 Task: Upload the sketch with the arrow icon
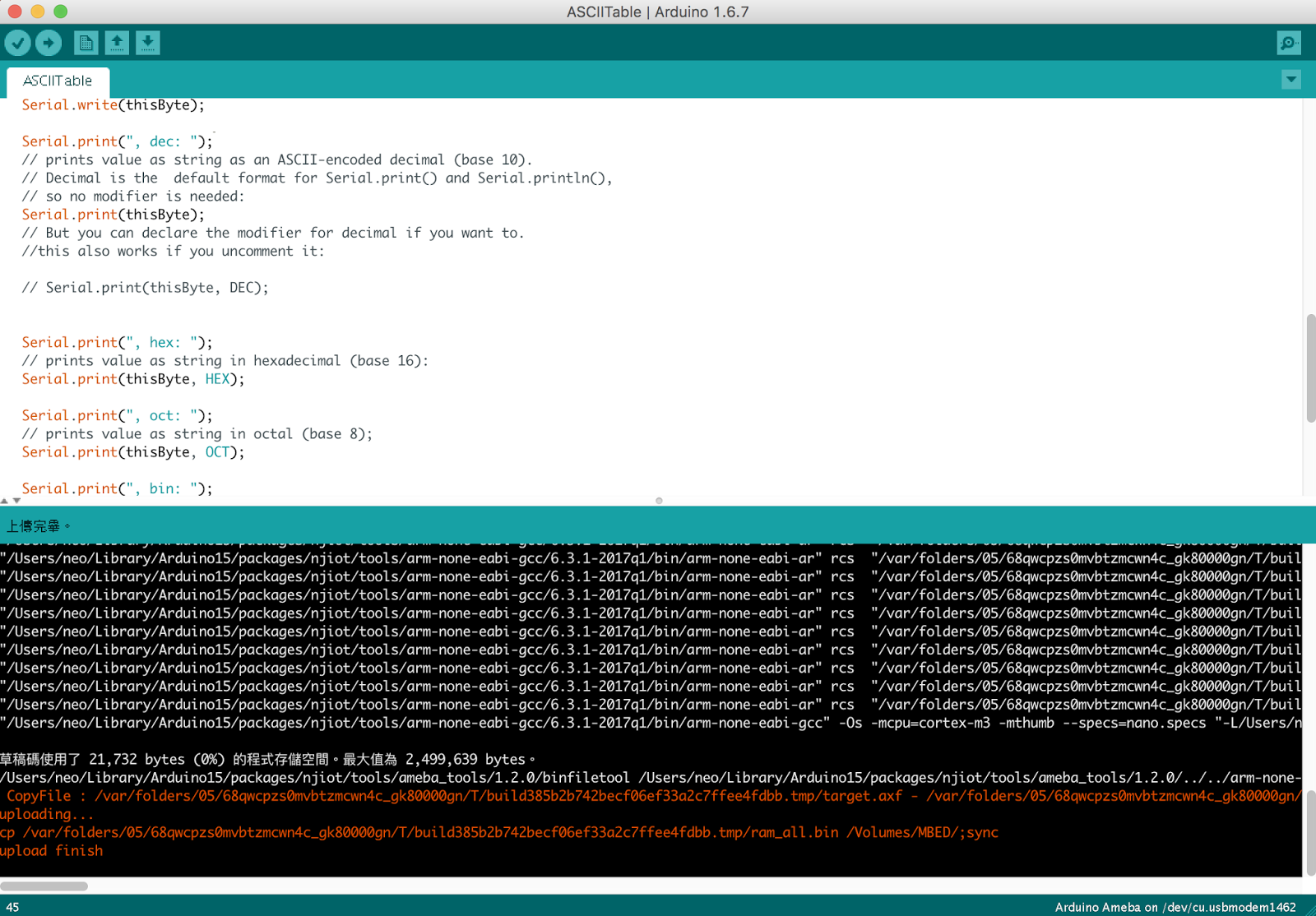(49, 42)
